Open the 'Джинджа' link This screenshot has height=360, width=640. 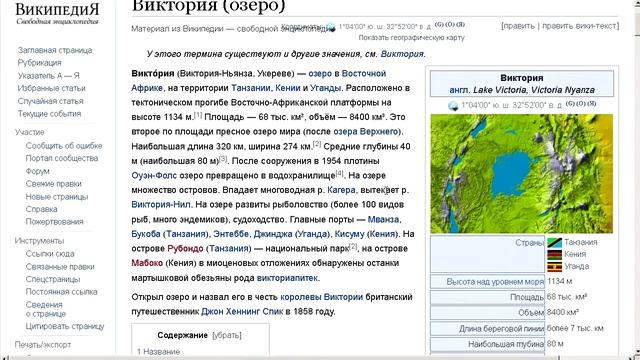click(273, 234)
